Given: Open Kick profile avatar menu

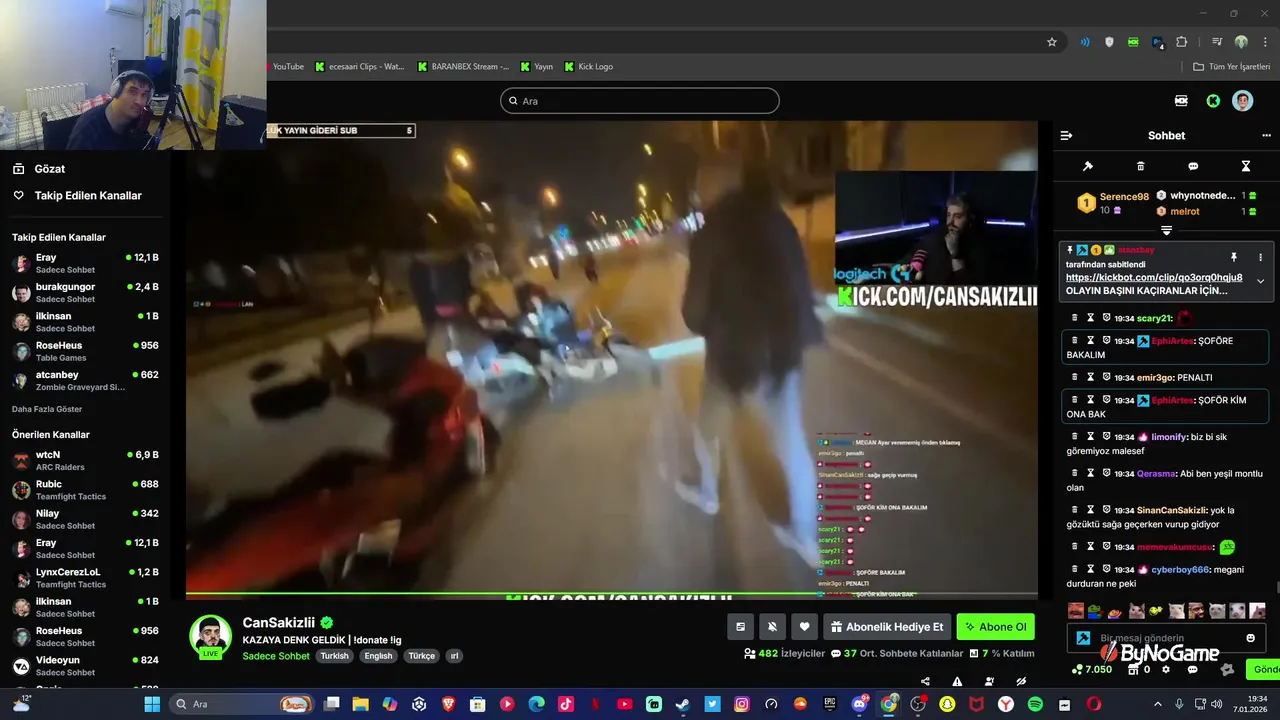Looking at the screenshot, I should click(1242, 101).
